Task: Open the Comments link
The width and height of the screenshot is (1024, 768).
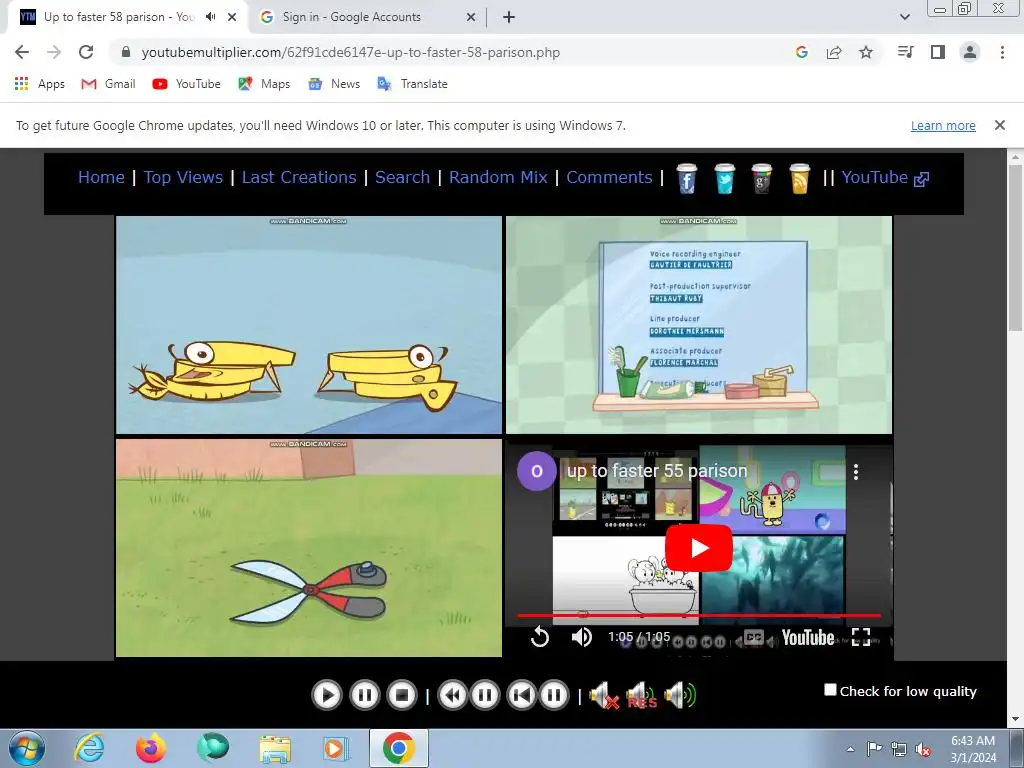Action: 609,177
